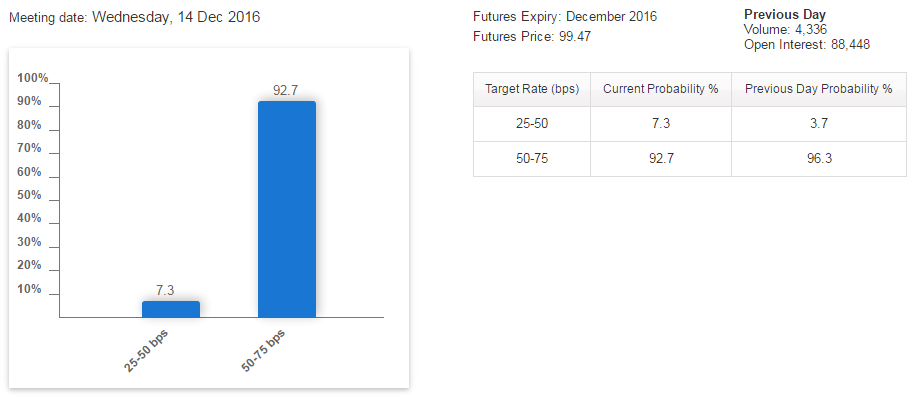Screen dimensions: 911x400
Task: Click the 7.3 blue bar
Action: pyautogui.click(x=171, y=309)
